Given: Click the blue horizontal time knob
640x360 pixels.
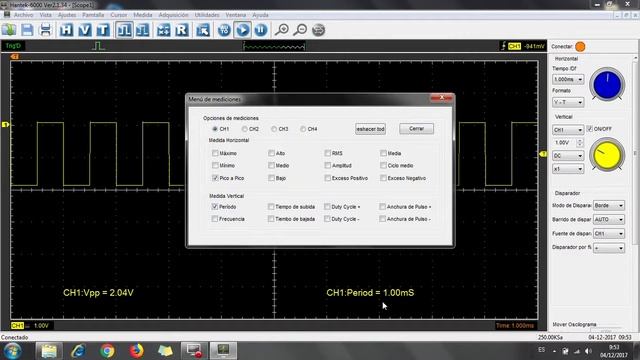Looking at the screenshot, I should click(607, 84).
